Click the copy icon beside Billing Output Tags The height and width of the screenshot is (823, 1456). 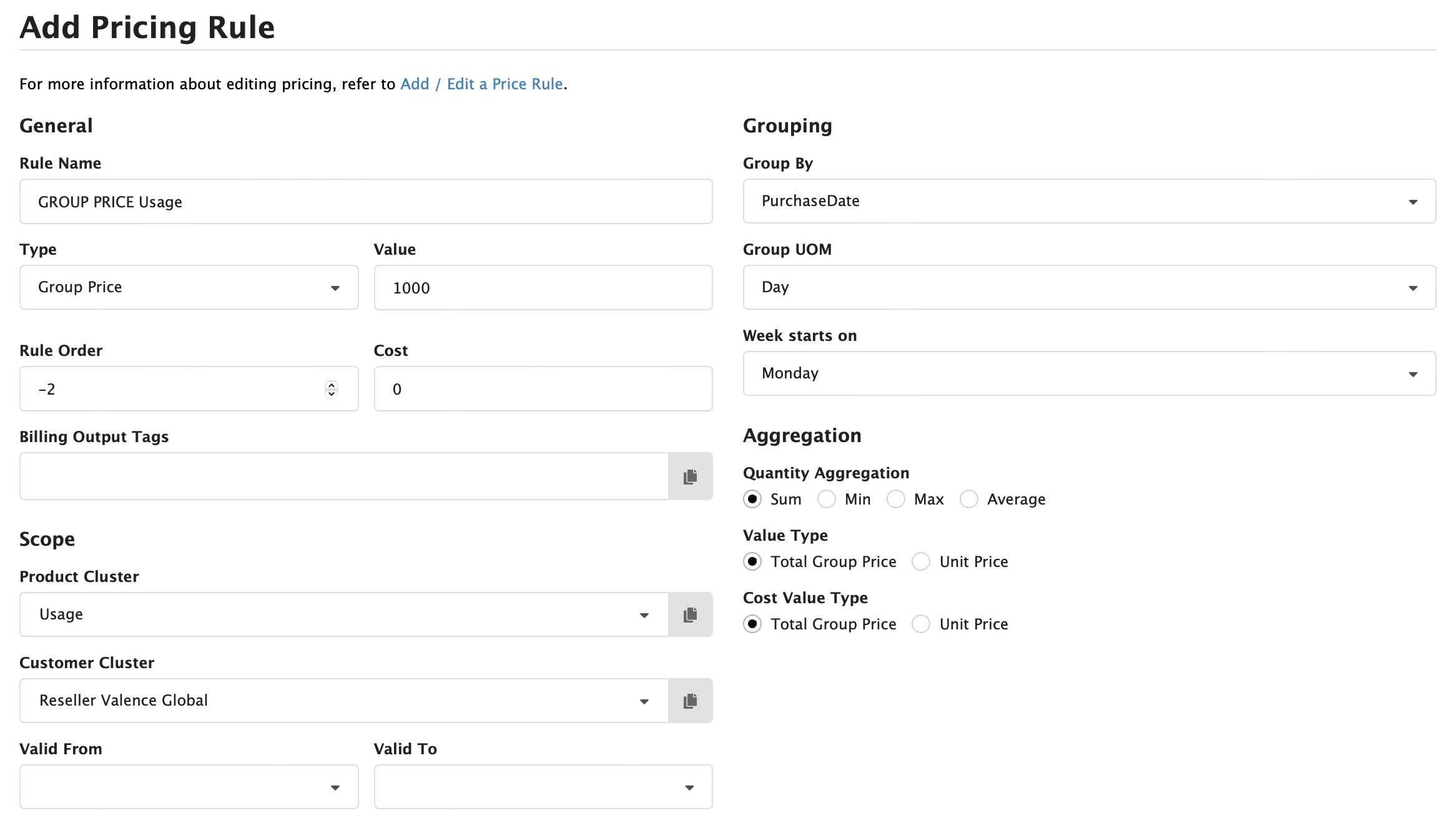pyautogui.click(x=690, y=476)
